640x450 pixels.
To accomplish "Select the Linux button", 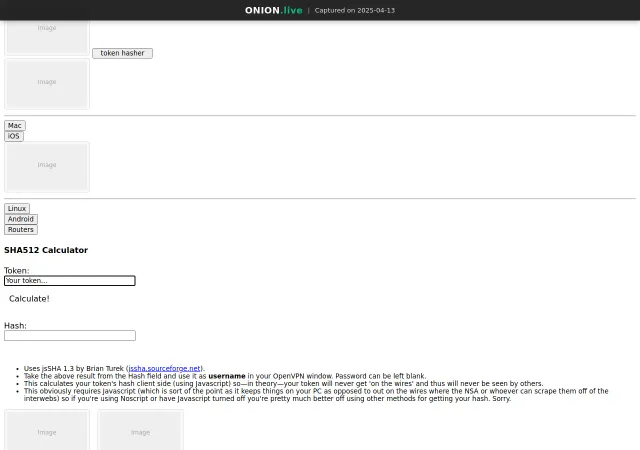I will click(x=17, y=208).
